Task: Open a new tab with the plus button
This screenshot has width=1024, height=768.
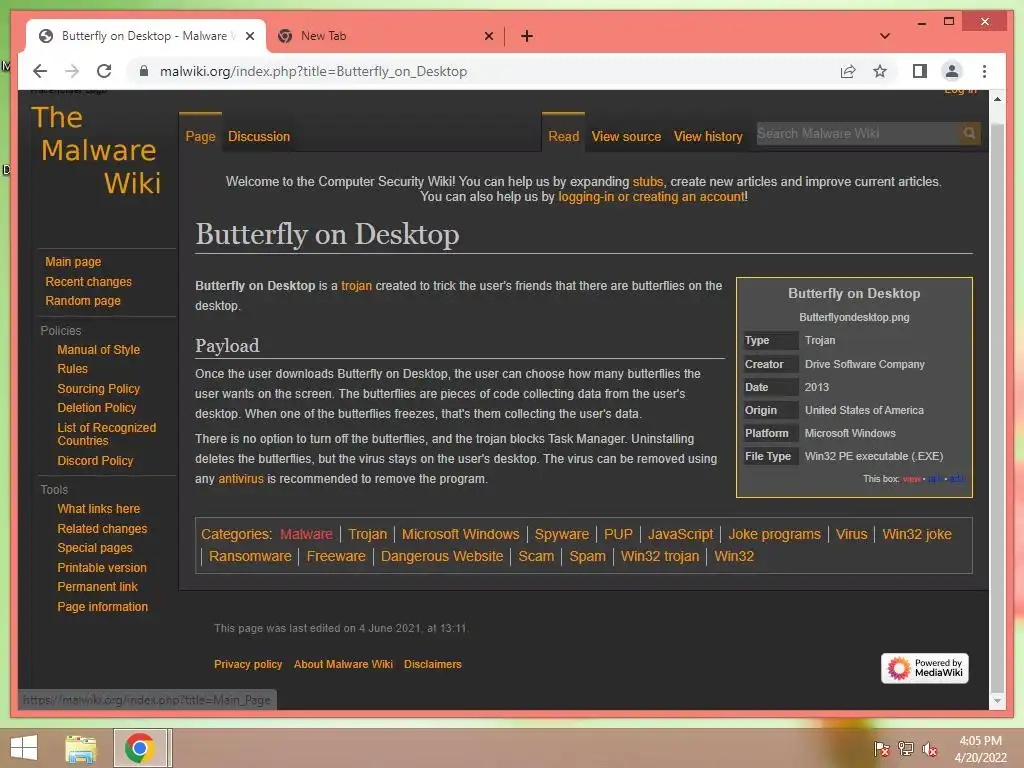Action: point(527,36)
